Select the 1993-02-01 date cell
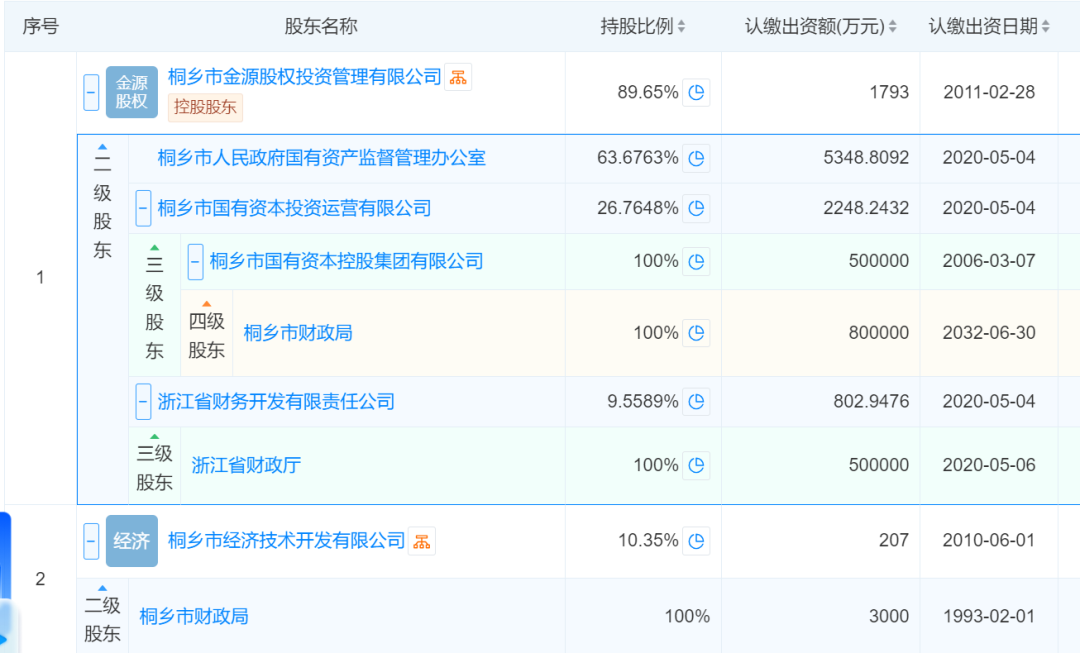The image size is (1080, 653). (989, 616)
